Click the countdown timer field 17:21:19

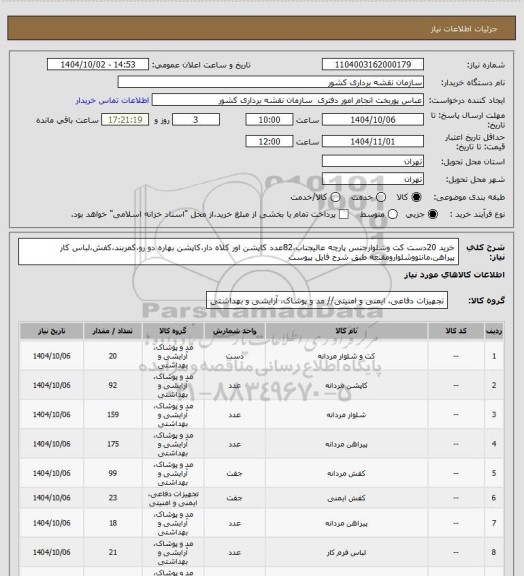click(x=125, y=120)
